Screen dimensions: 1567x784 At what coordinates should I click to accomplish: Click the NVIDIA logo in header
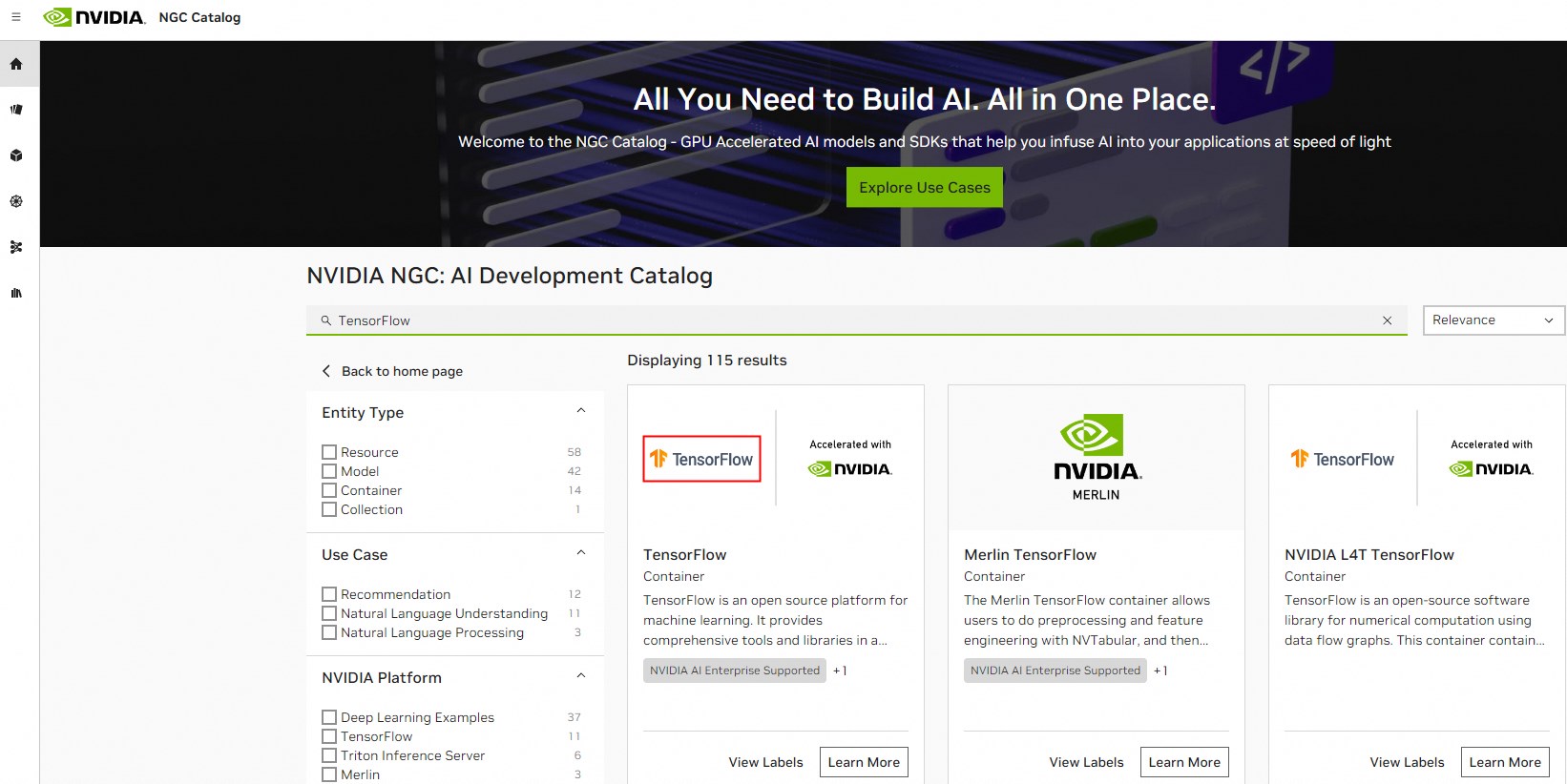(x=94, y=17)
